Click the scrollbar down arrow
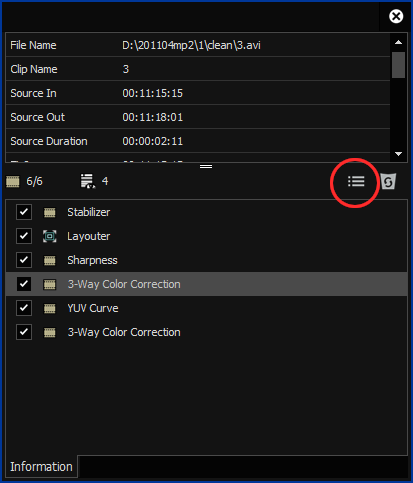The height and width of the screenshot is (483, 413). click(x=398, y=154)
